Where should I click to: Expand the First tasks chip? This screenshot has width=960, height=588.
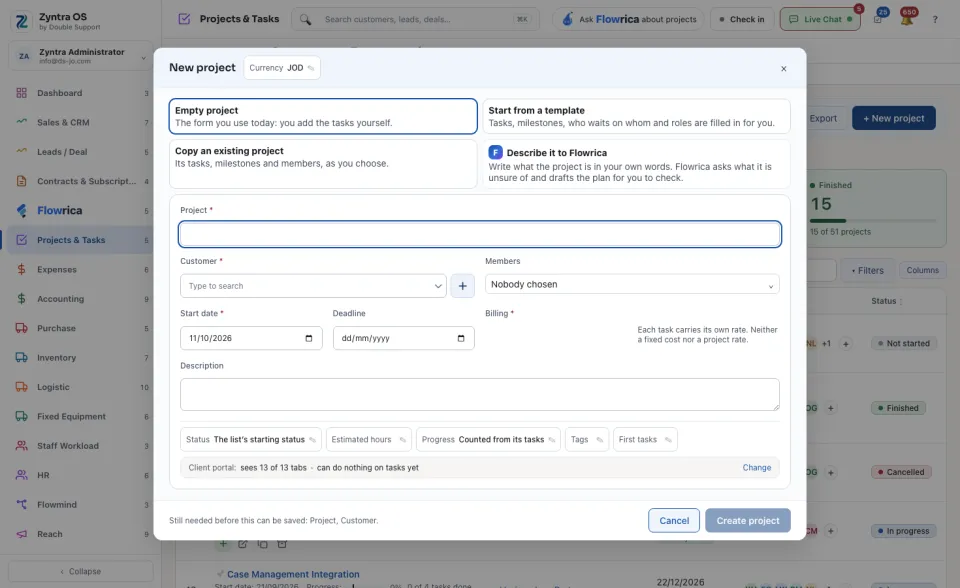pos(645,440)
